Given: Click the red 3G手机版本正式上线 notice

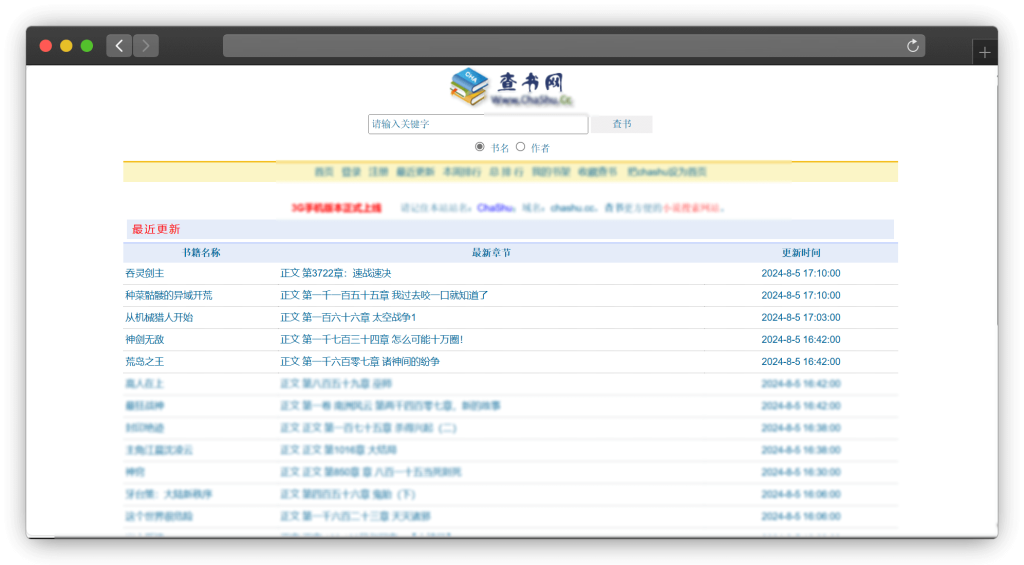Looking at the screenshot, I should coord(336,208).
